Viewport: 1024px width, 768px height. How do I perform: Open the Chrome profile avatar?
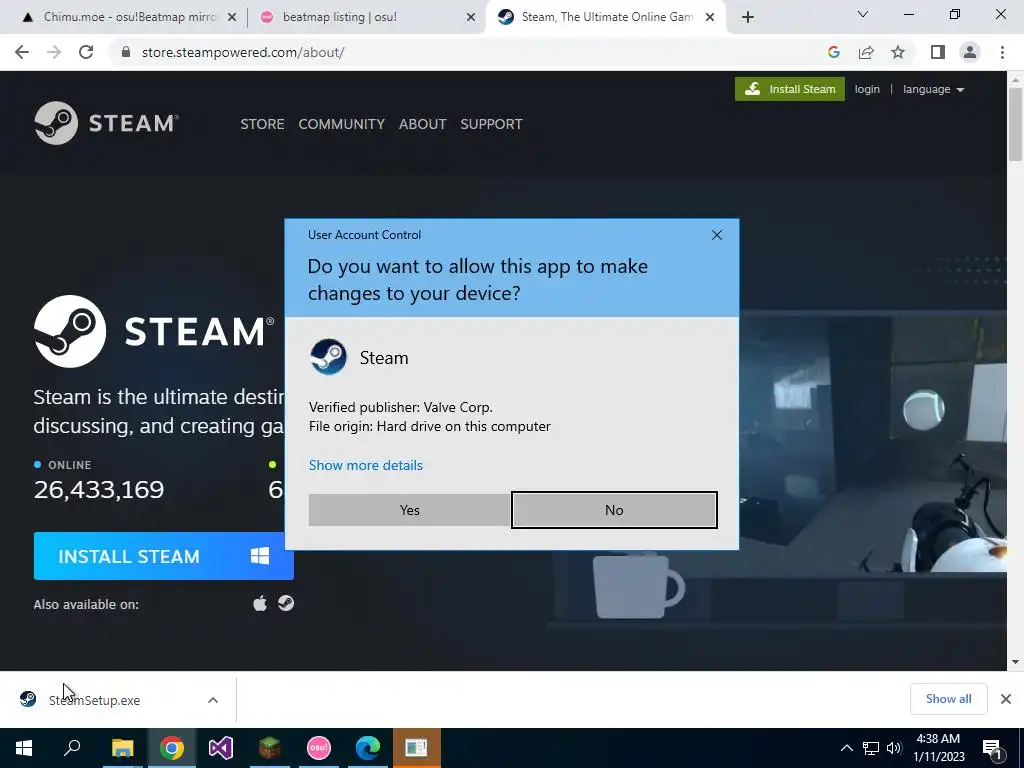[x=970, y=52]
